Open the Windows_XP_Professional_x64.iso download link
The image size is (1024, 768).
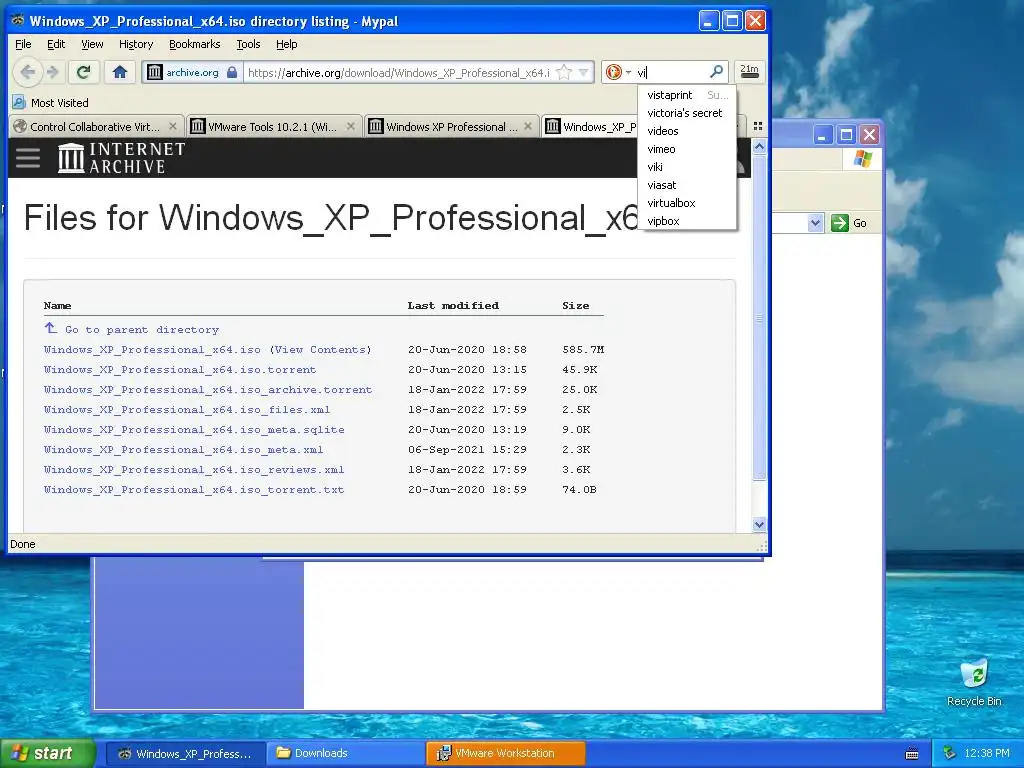click(152, 349)
